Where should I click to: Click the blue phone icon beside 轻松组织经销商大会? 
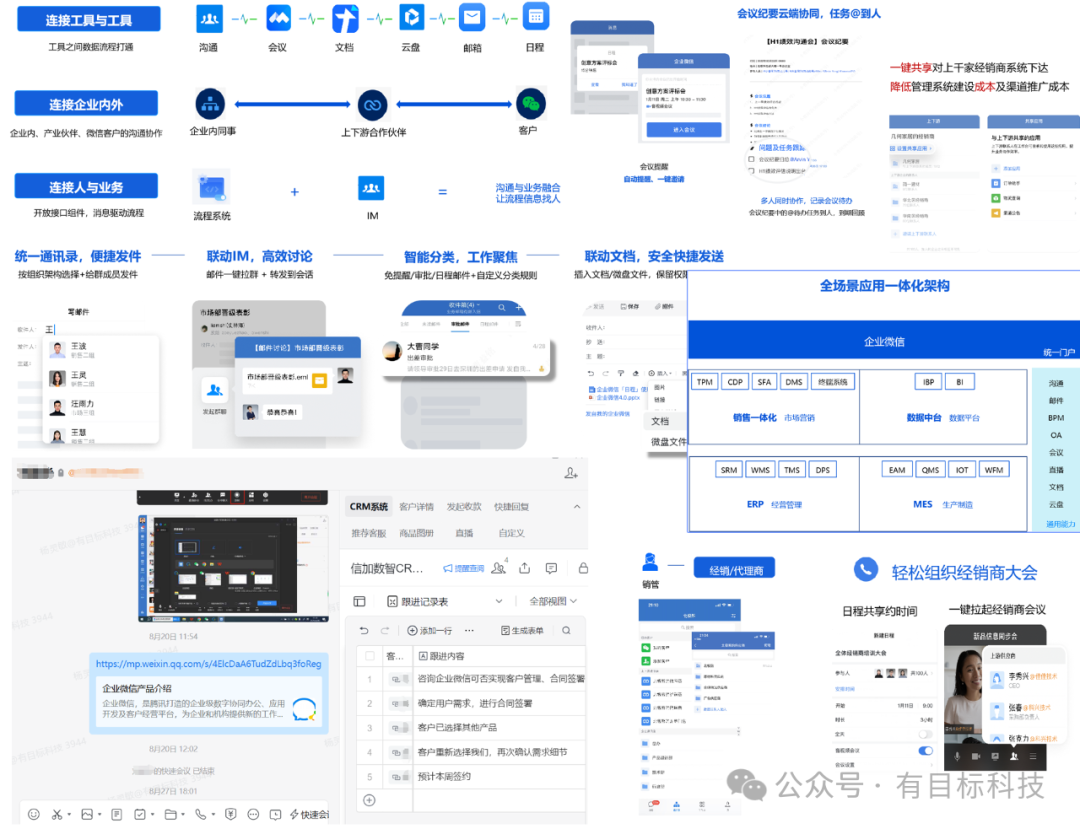tap(866, 569)
